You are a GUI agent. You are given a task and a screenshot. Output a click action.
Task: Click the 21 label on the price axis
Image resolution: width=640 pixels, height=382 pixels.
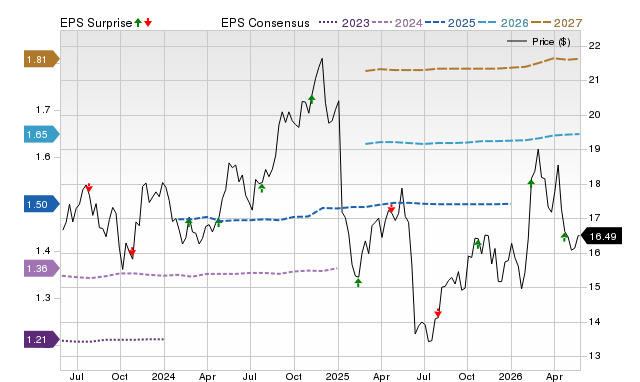click(x=595, y=80)
